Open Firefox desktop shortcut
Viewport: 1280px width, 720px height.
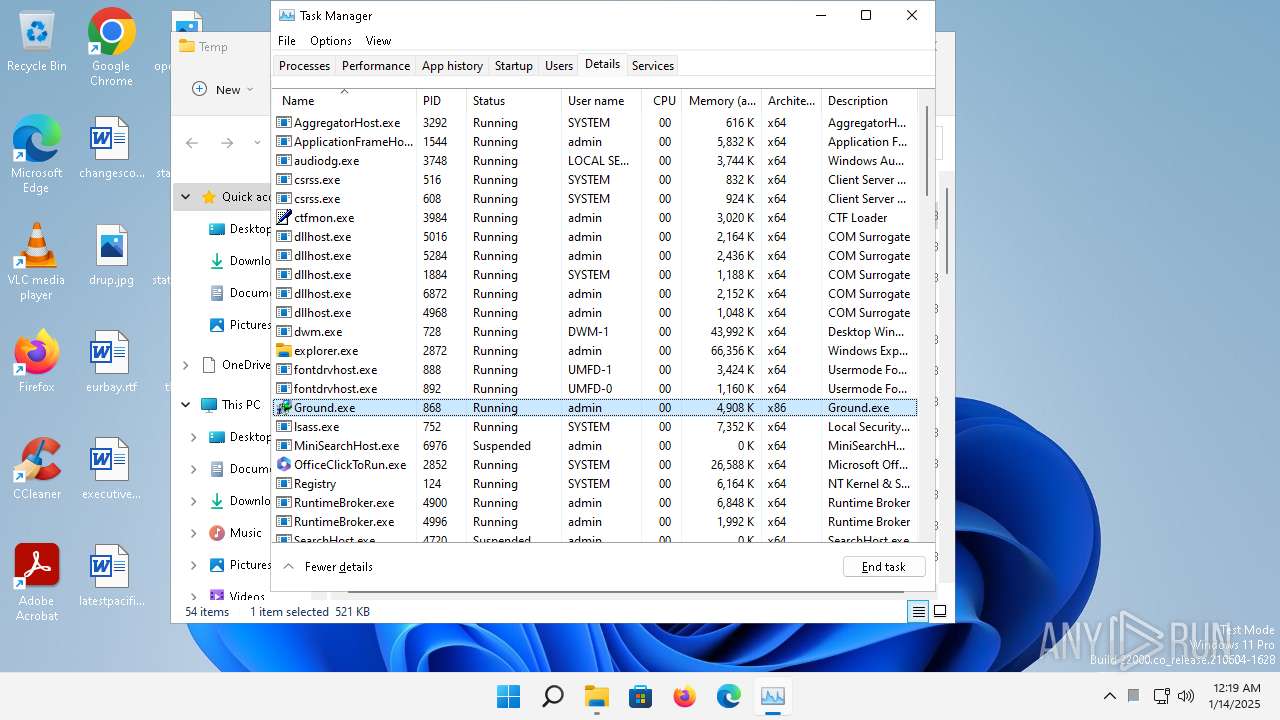point(37,362)
